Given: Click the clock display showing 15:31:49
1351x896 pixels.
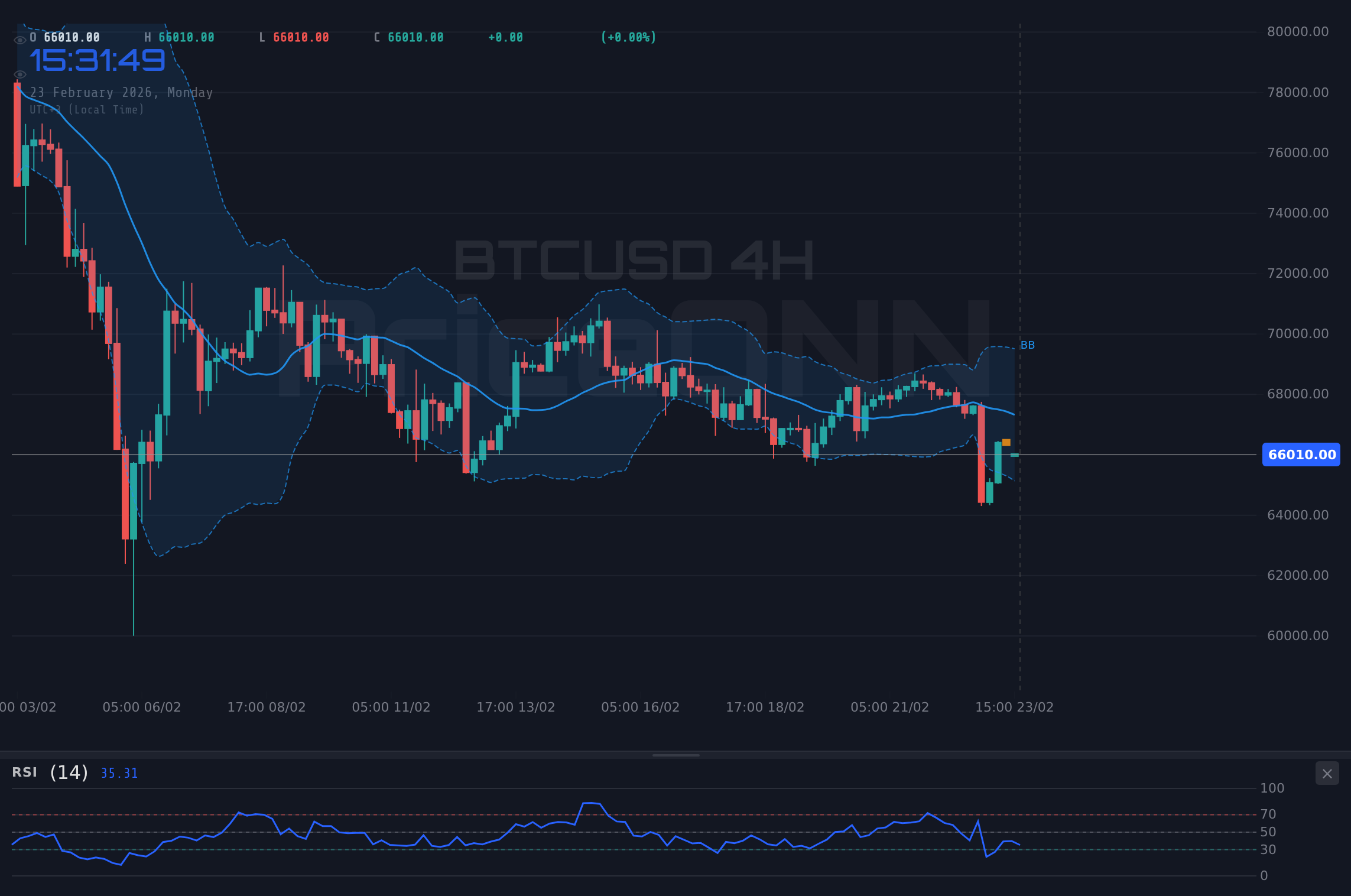Looking at the screenshot, I should pyautogui.click(x=98, y=59).
